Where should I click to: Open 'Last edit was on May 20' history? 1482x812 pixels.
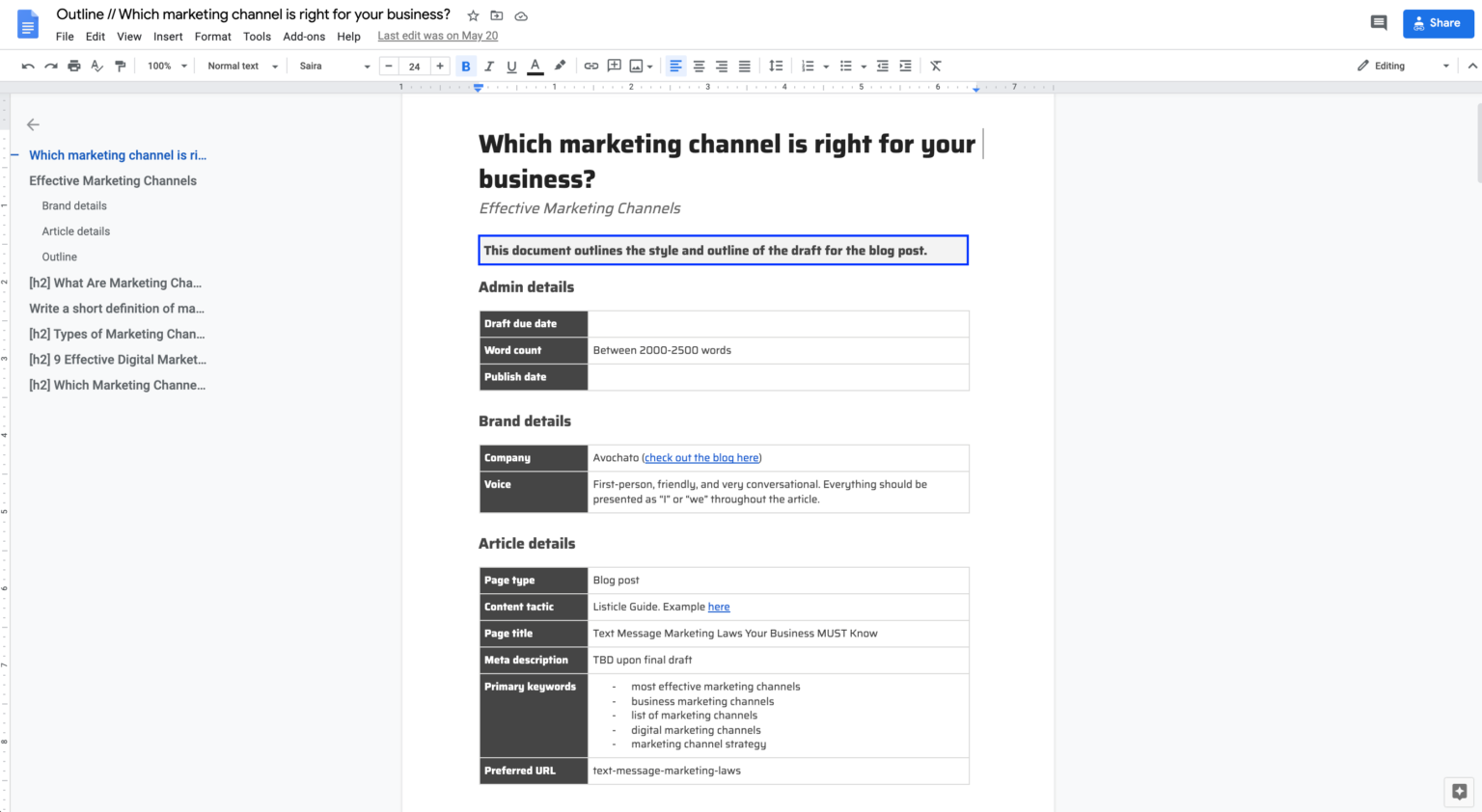[438, 36]
